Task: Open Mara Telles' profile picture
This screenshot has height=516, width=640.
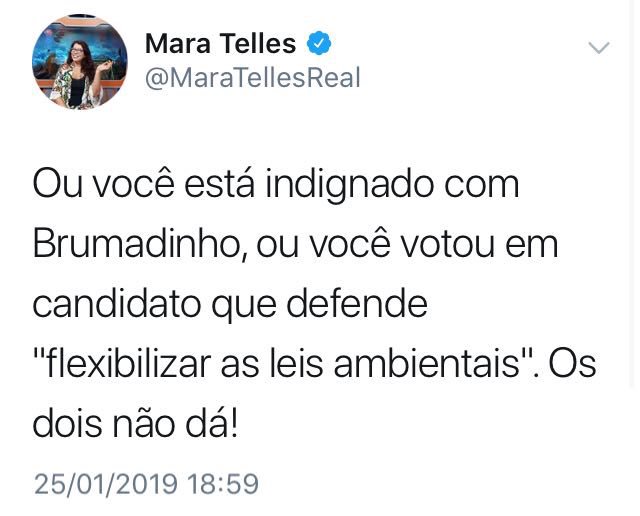Action: [79, 62]
